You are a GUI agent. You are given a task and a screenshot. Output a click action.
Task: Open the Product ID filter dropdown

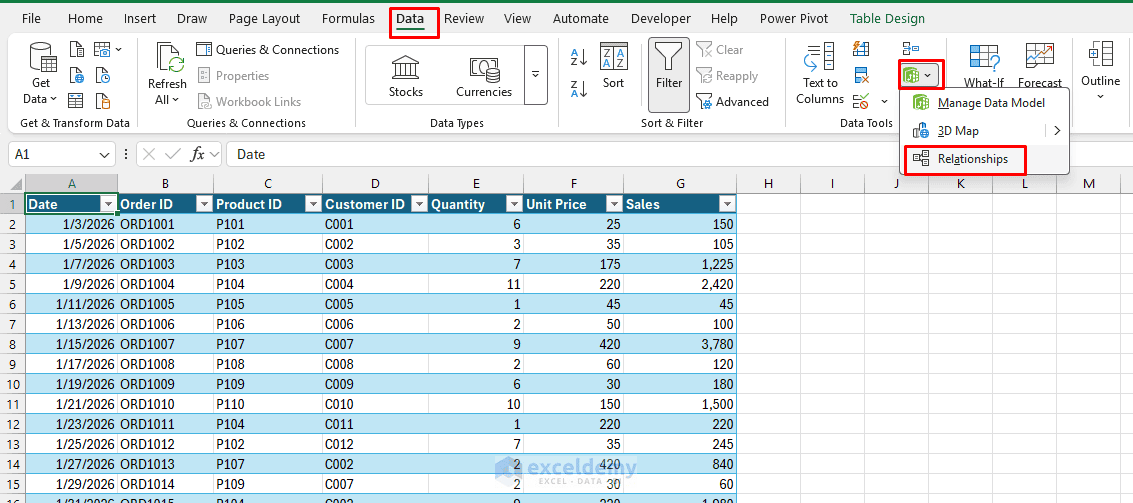tap(313, 205)
